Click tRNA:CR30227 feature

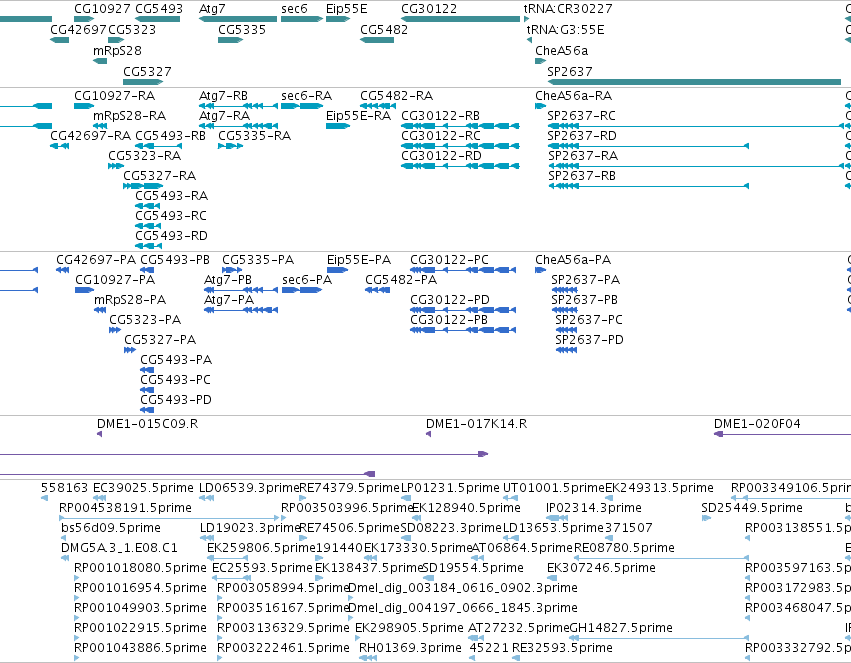click(x=526, y=19)
